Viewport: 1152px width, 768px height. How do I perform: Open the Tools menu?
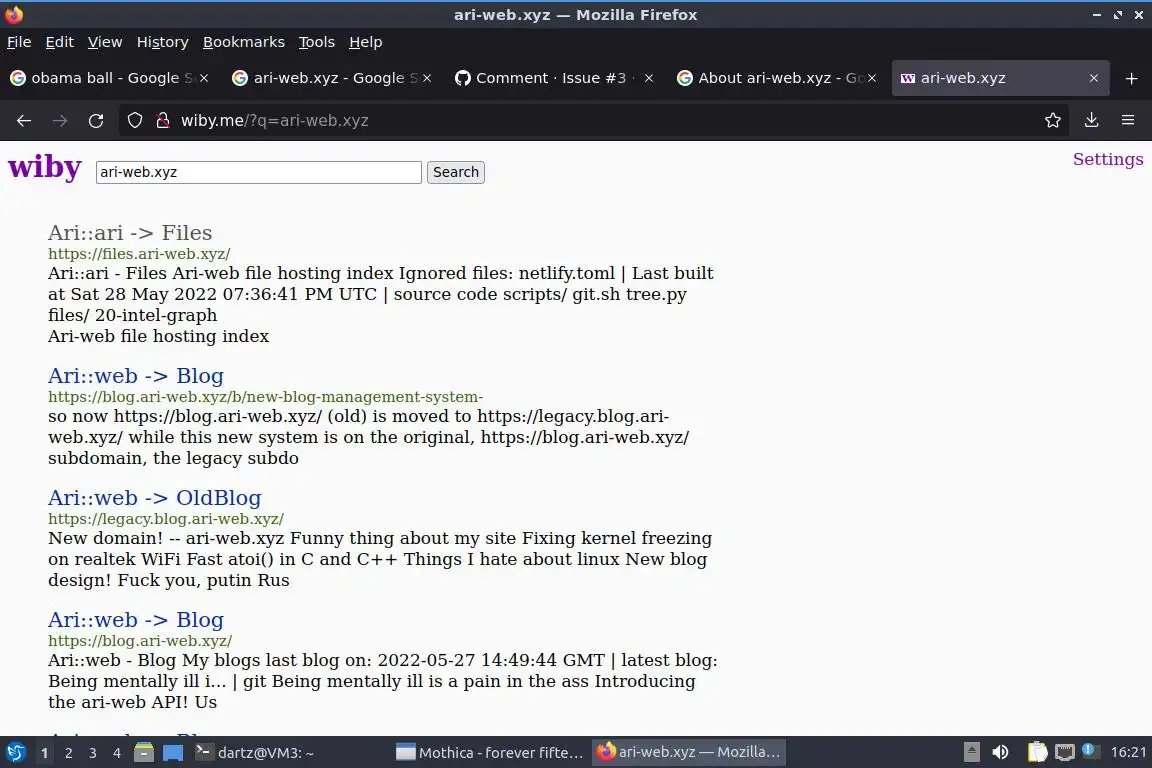click(x=317, y=42)
